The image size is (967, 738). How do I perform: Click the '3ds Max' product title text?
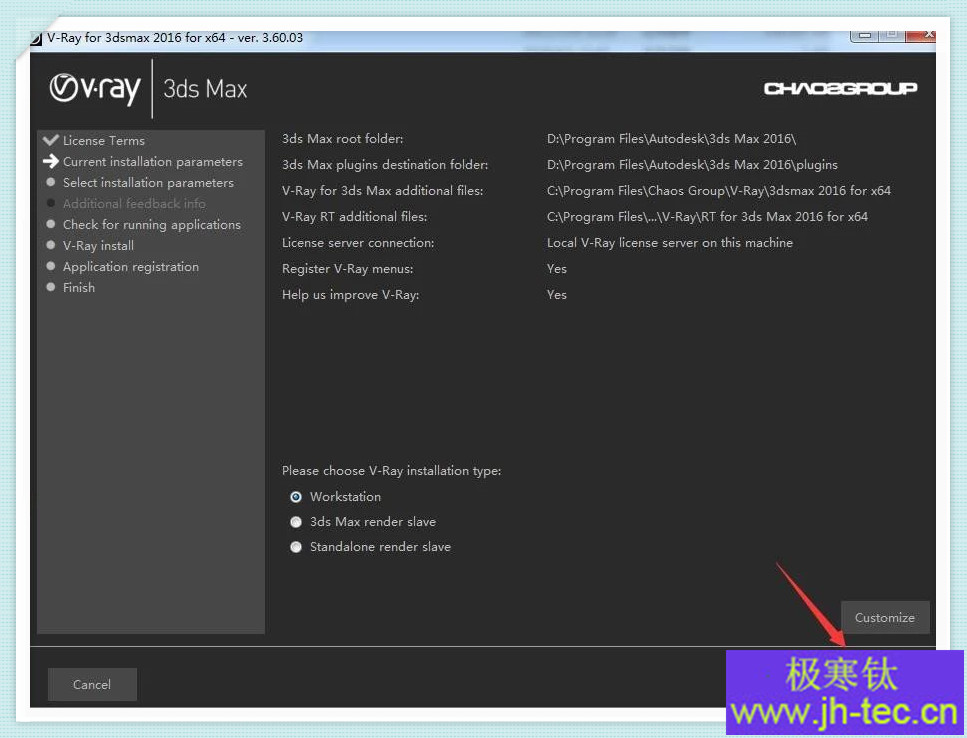coord(205,89)
